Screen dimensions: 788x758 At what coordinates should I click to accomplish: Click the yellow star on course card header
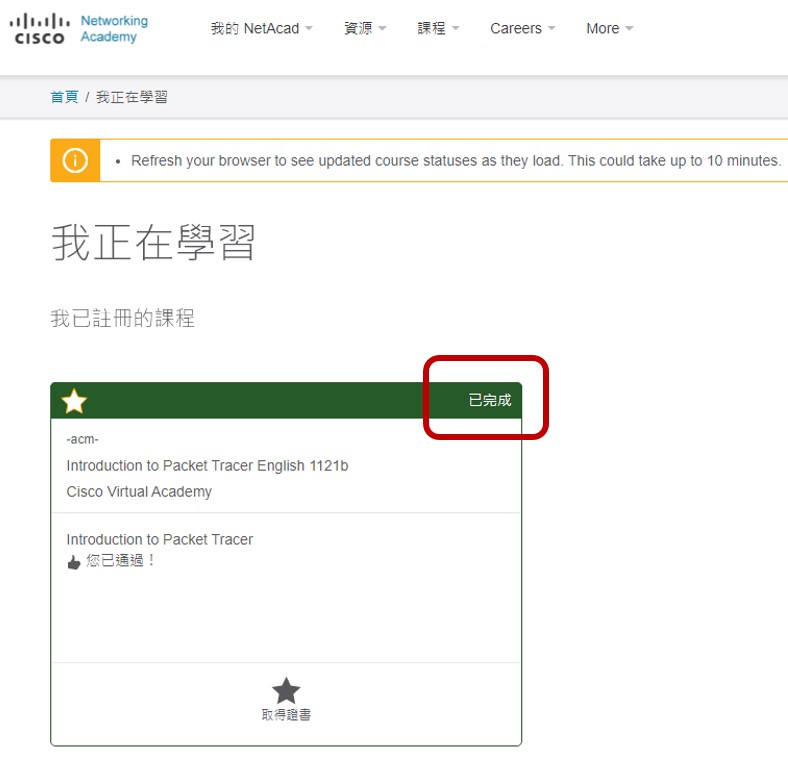point(74,401)
